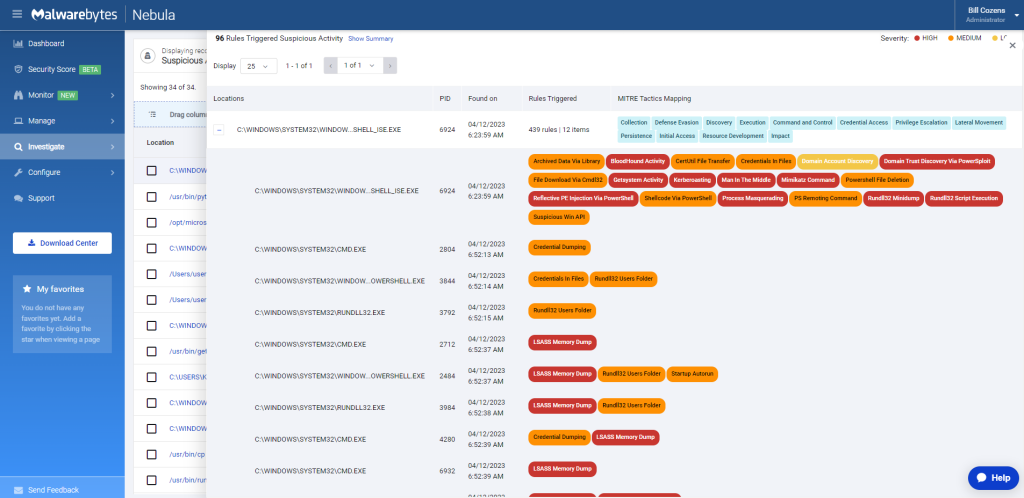The image size is (1024, 498).
Task: Click the Defense Evasion MITRE tag
Action: [677, 122]
